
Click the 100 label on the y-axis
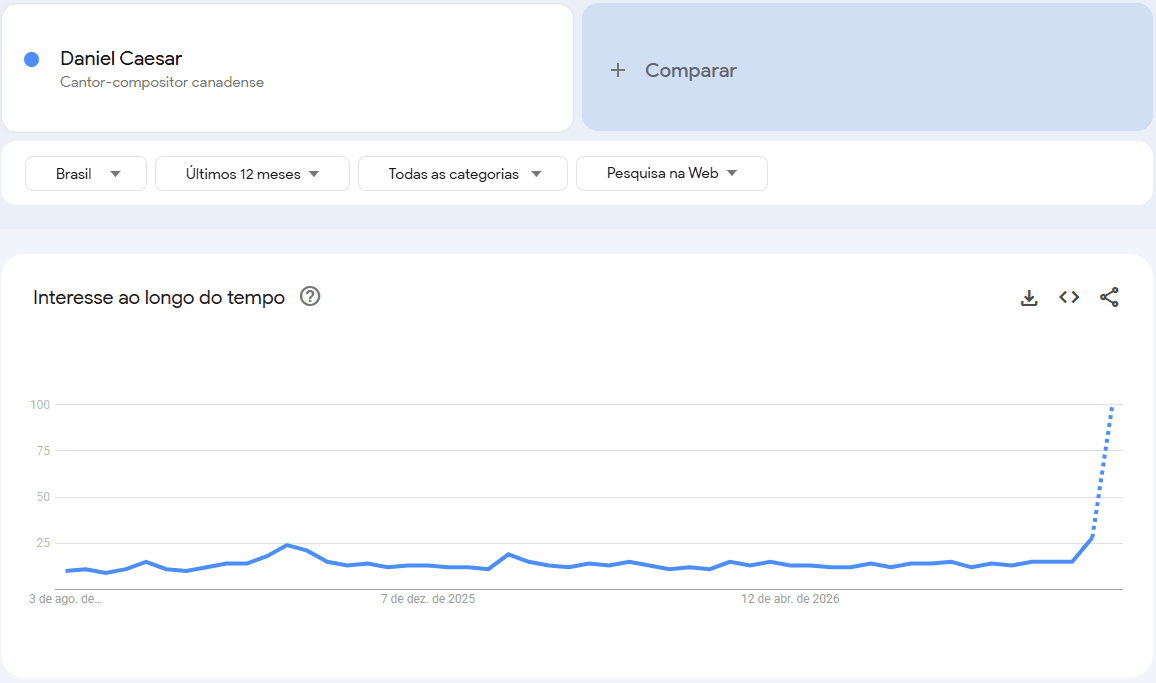click(x=40, y=404)
